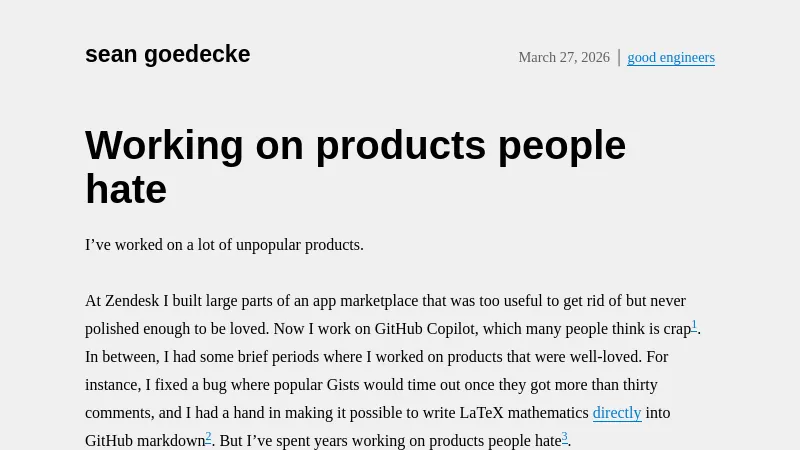Jump to footnote 2 after "GitHub markdown"

point(208,437)
